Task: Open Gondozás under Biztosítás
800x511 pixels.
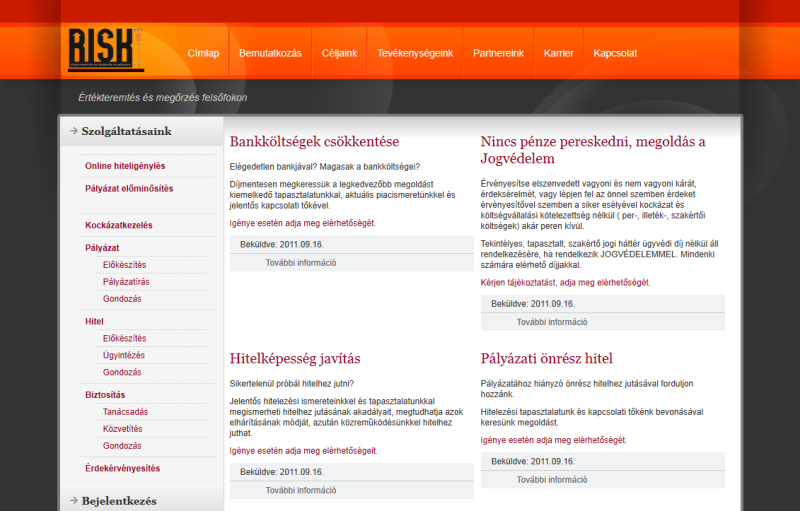Action: (122, 446)
